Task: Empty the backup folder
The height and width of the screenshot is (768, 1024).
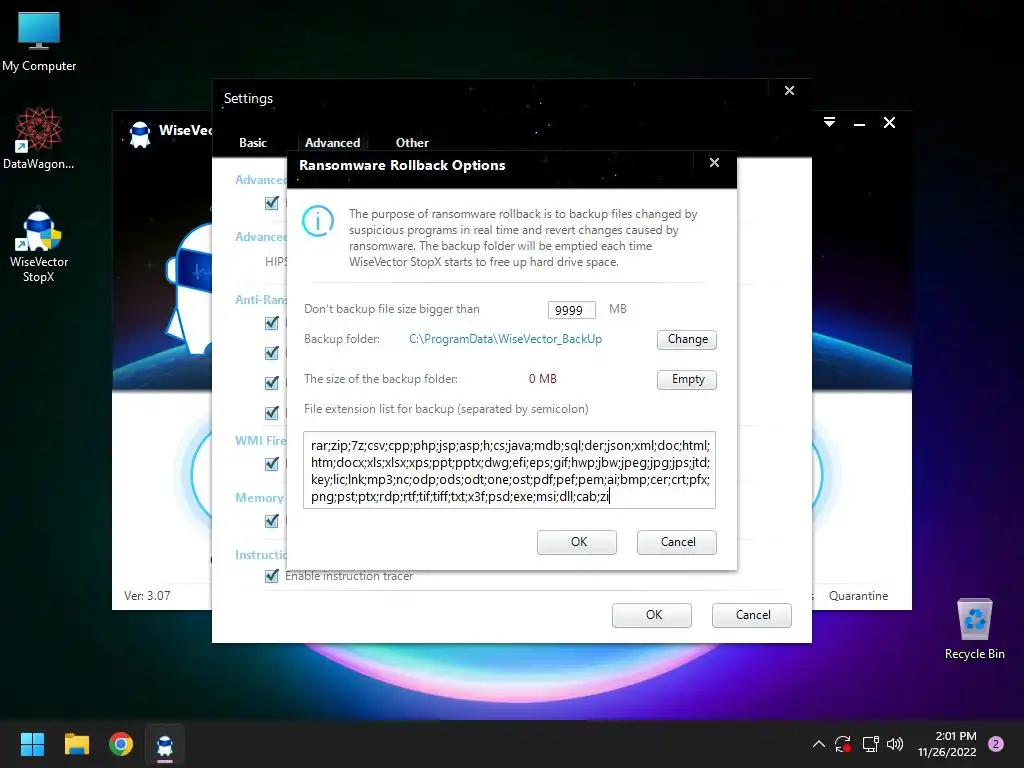Action: click(686, 379)
